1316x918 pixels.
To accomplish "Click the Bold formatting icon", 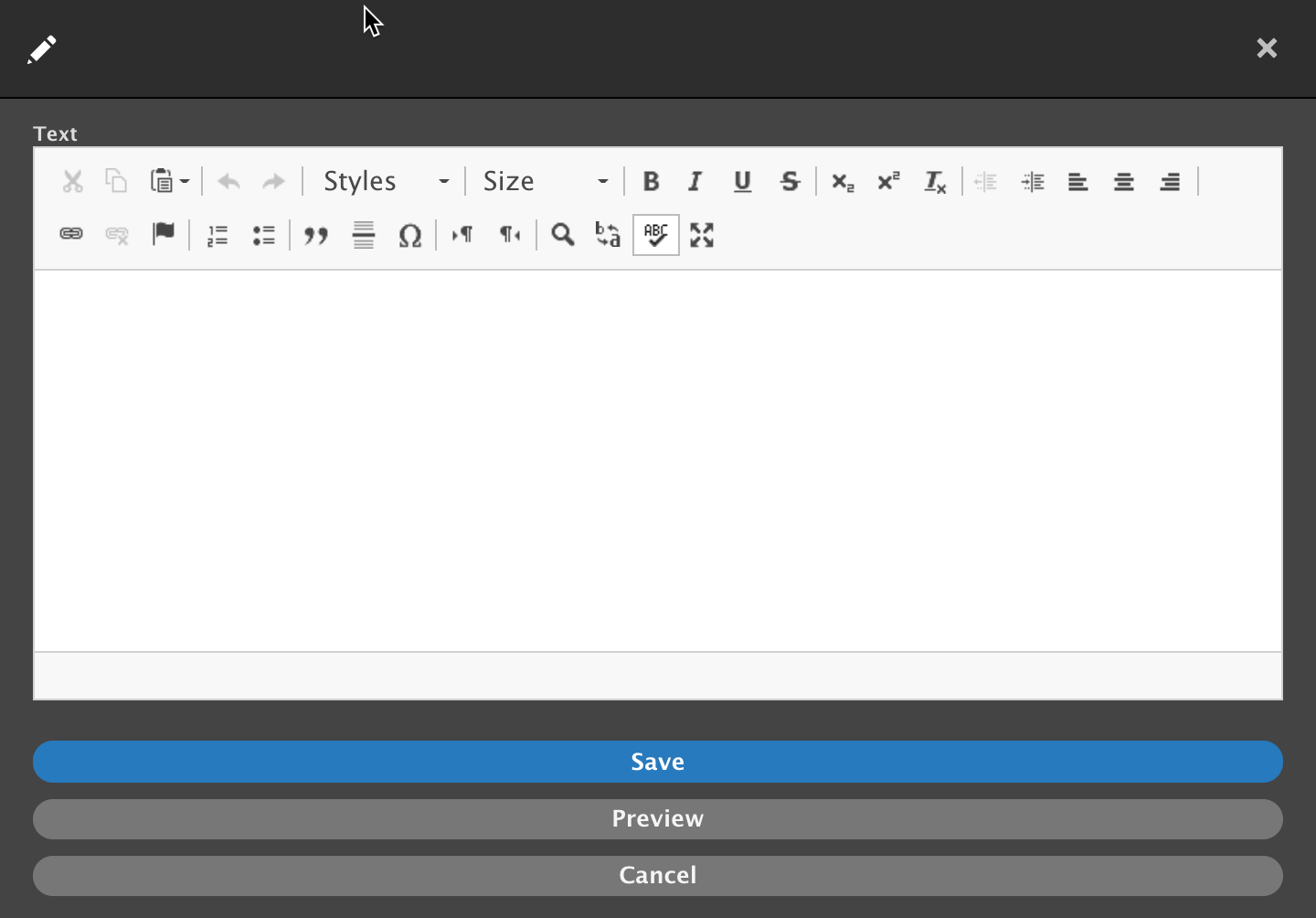I will click(x=651, y=181).
